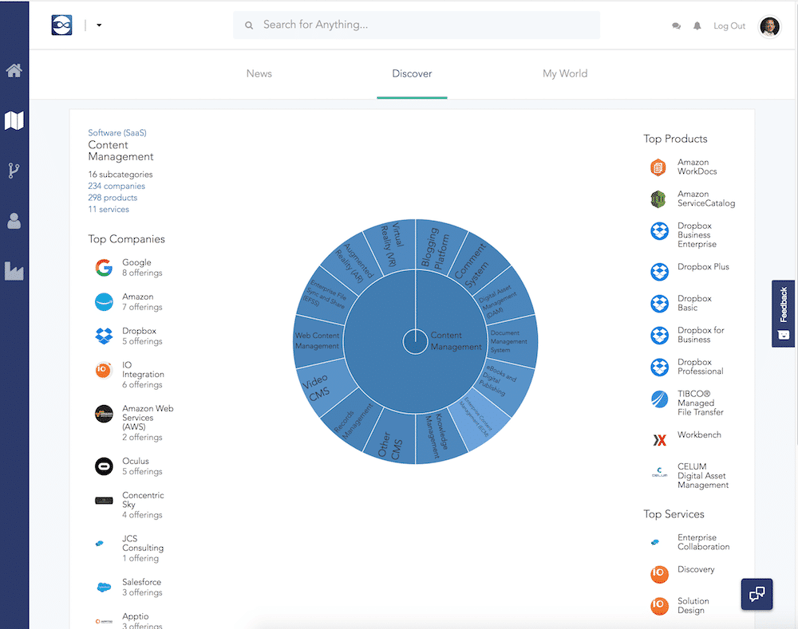Screen dimensions: 798x629
Task: Open the 11 services link
Action: click(x=108, y=209)
